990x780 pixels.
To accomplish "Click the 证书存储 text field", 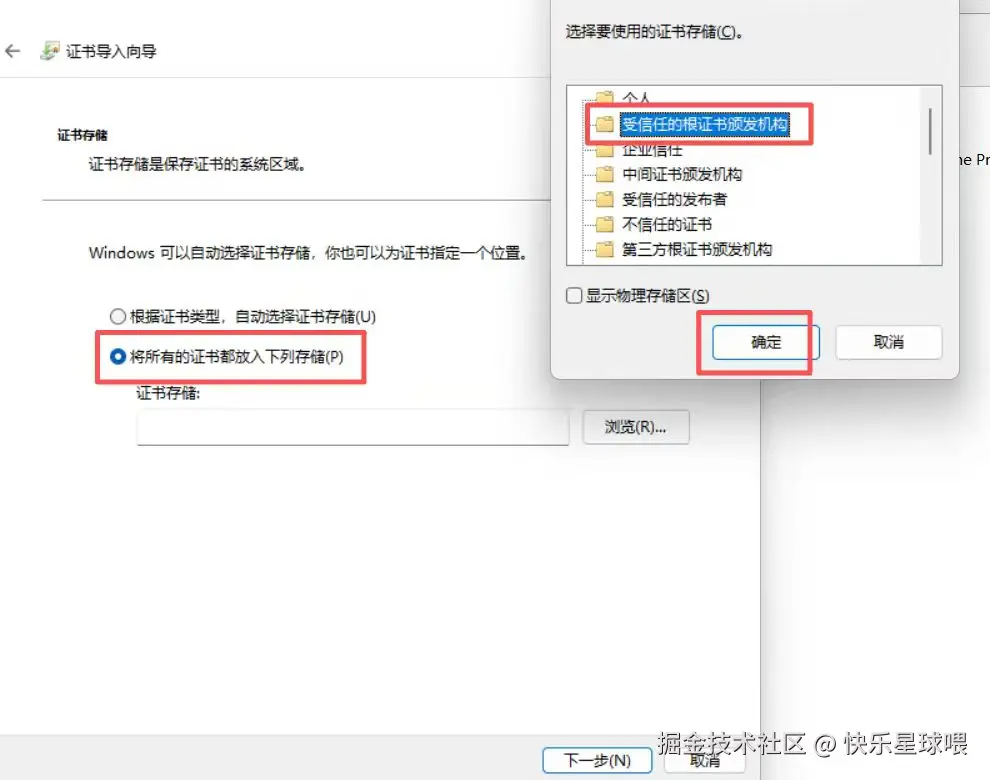I will coord(353,427).
